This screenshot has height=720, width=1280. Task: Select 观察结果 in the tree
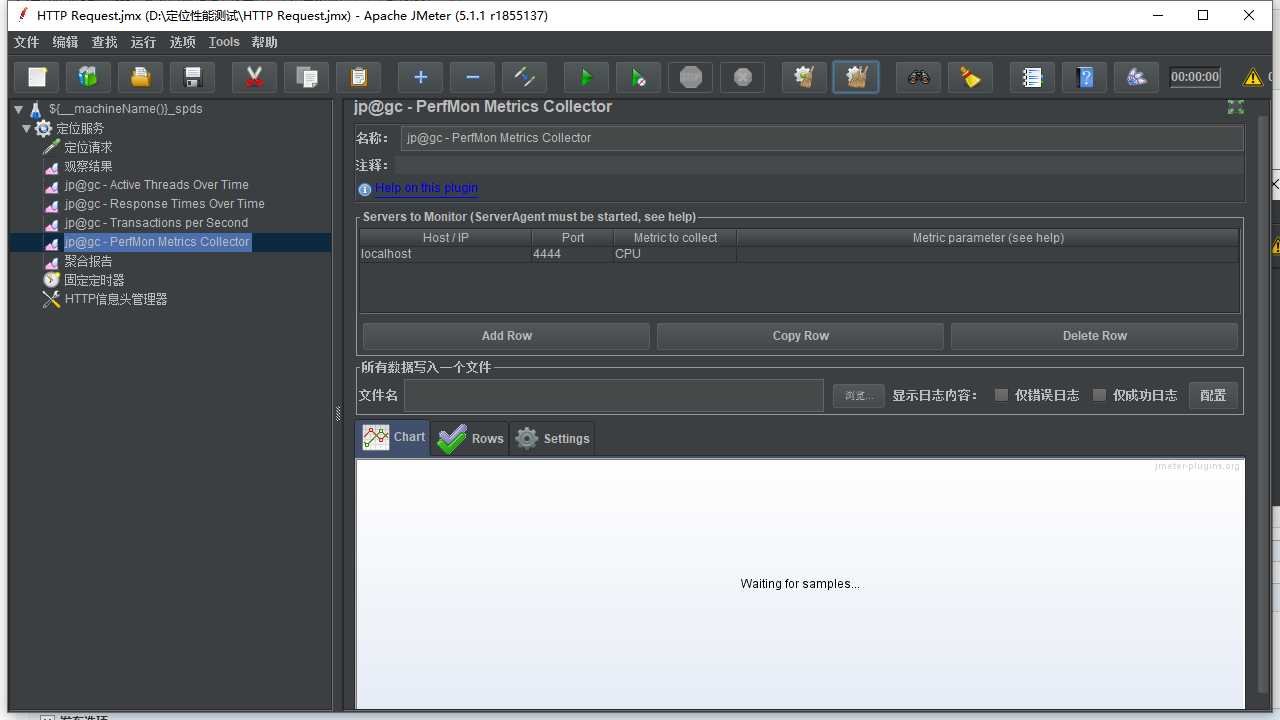pyautogui.click(x=88, y=166)
